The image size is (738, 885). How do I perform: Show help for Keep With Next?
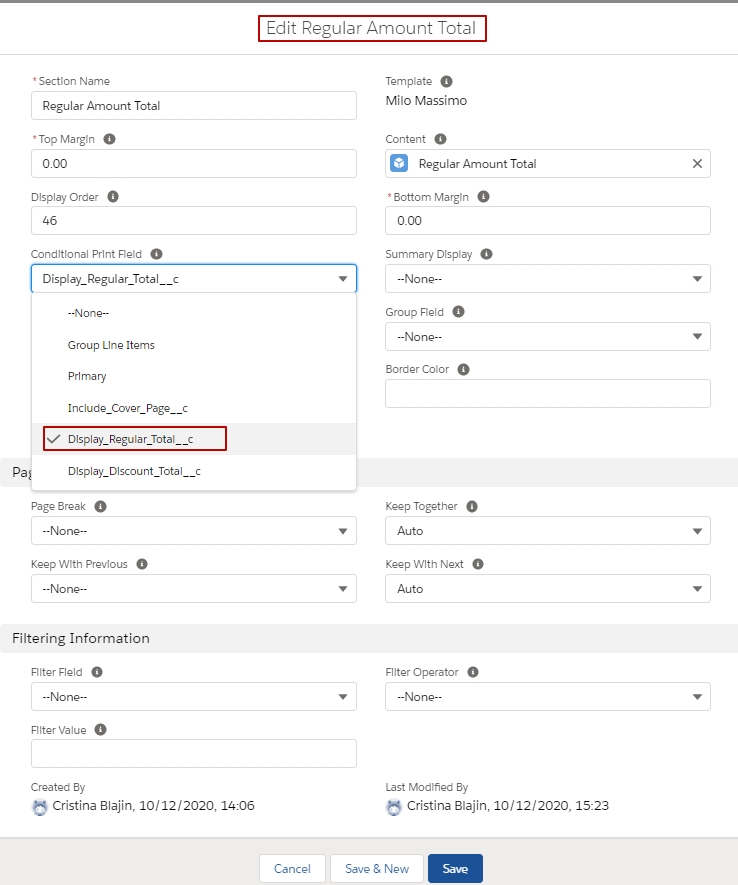[x=478, y=564]
